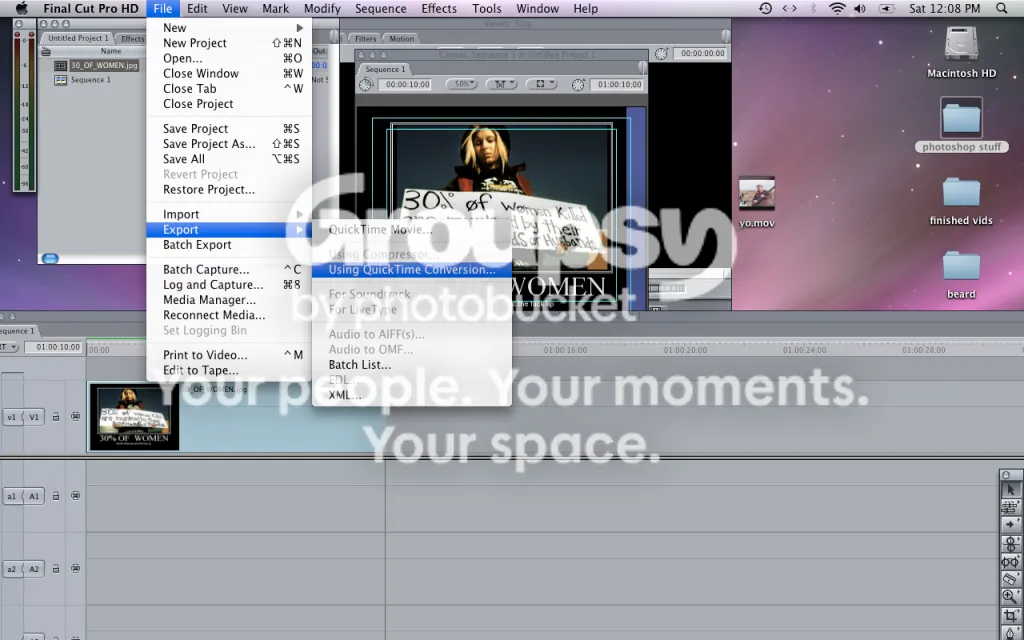Switch to the Motion tab in Viewer
Viewport: 1024px width, 640px height.
(402, 39)
